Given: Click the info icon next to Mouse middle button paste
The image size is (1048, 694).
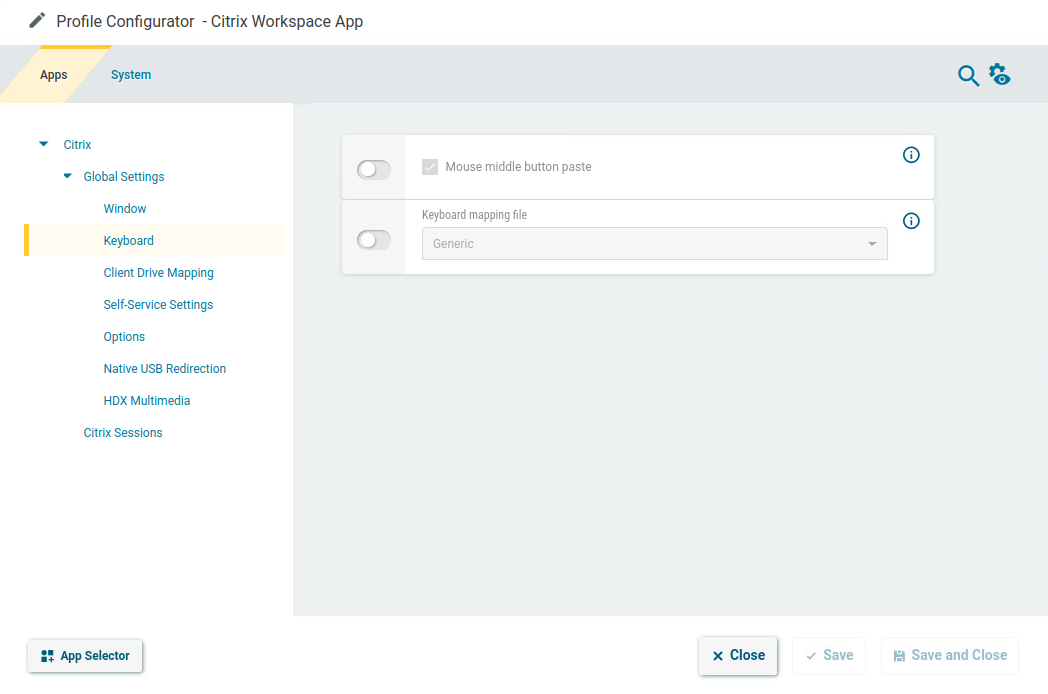Looking at the screenshot, I should tap(911, 155).
